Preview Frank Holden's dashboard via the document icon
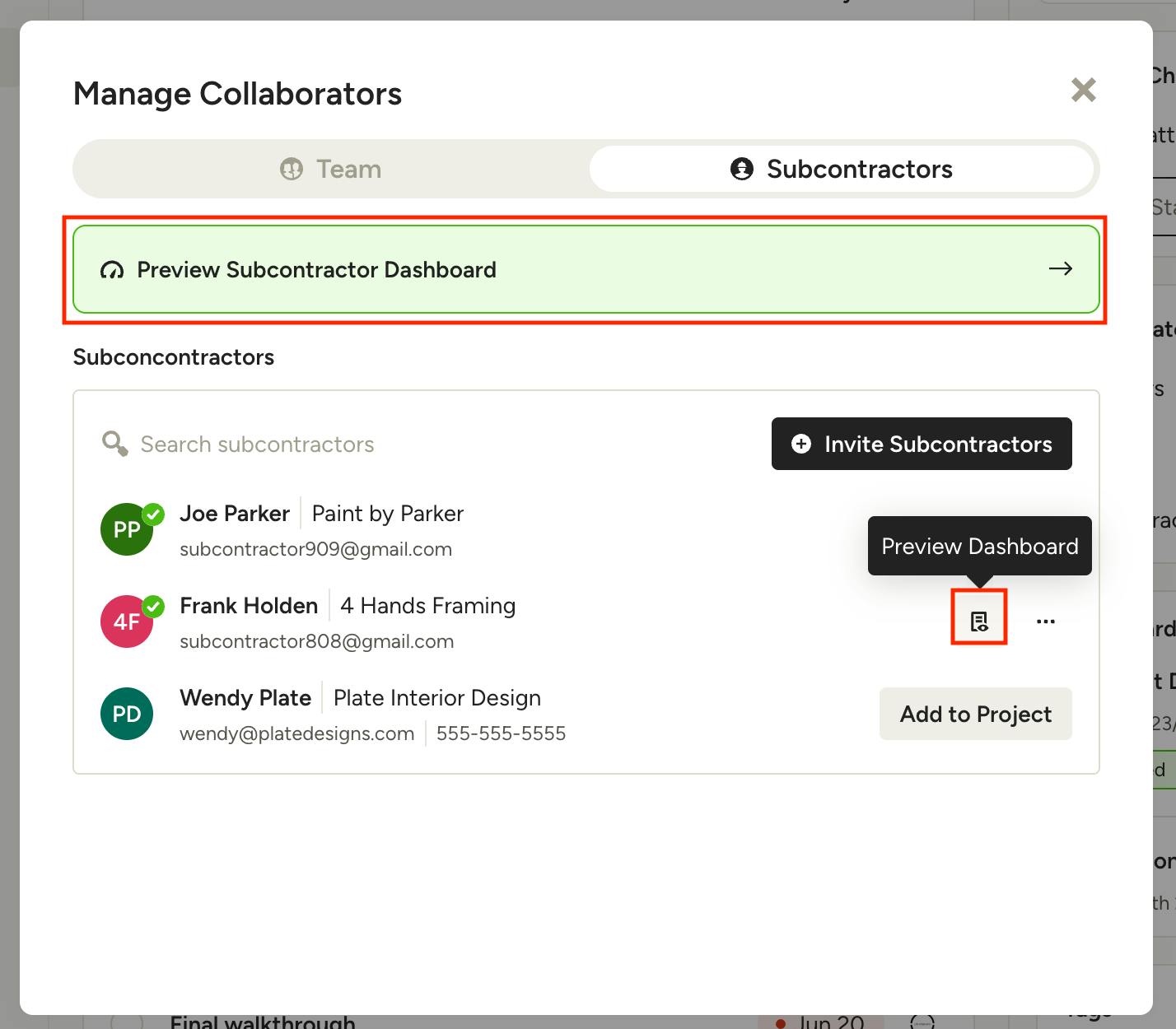Image resolution: width=1176 pixels, height=1029 pixels. 978,622
